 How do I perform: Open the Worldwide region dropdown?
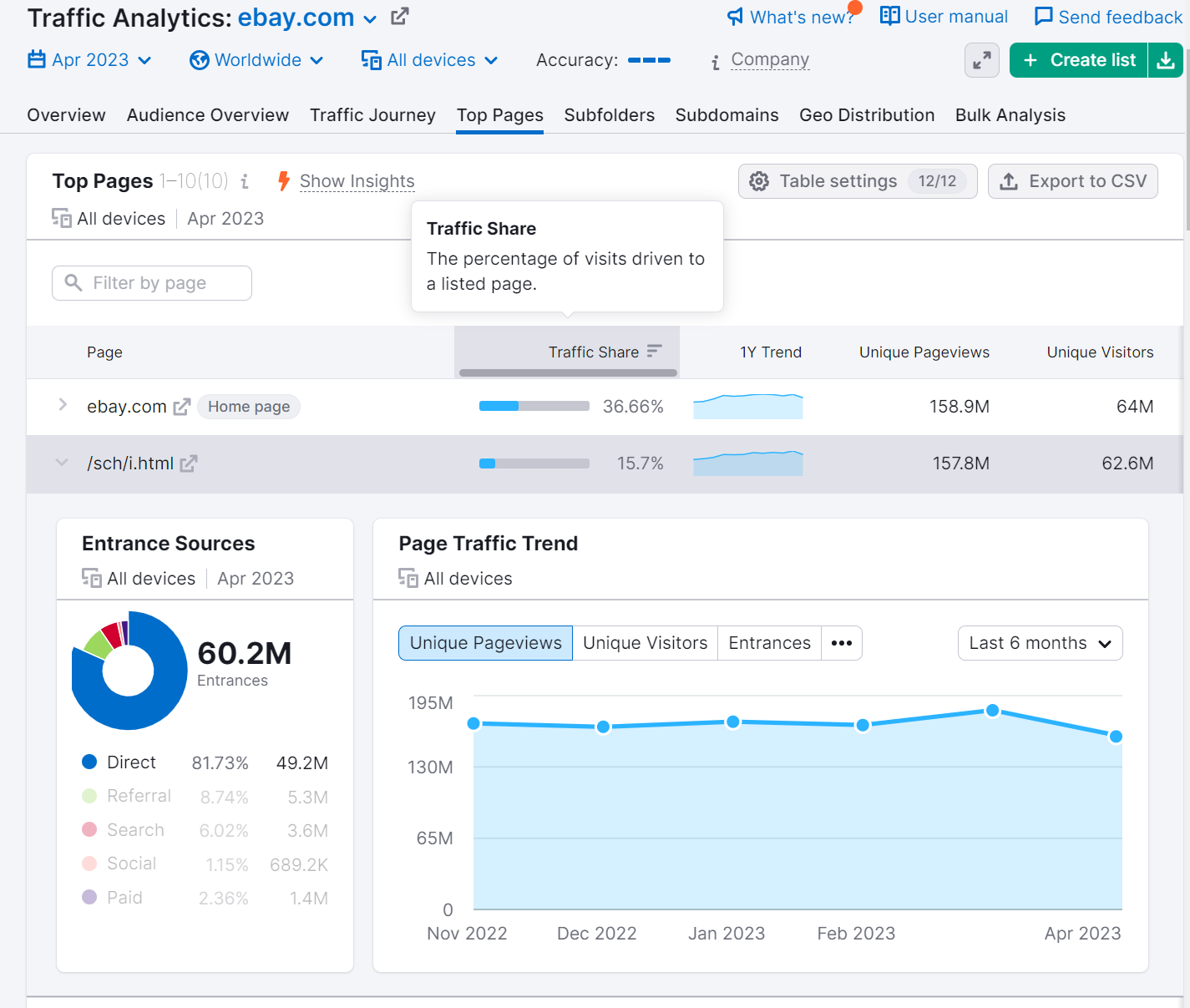click(x=257, y=60)
